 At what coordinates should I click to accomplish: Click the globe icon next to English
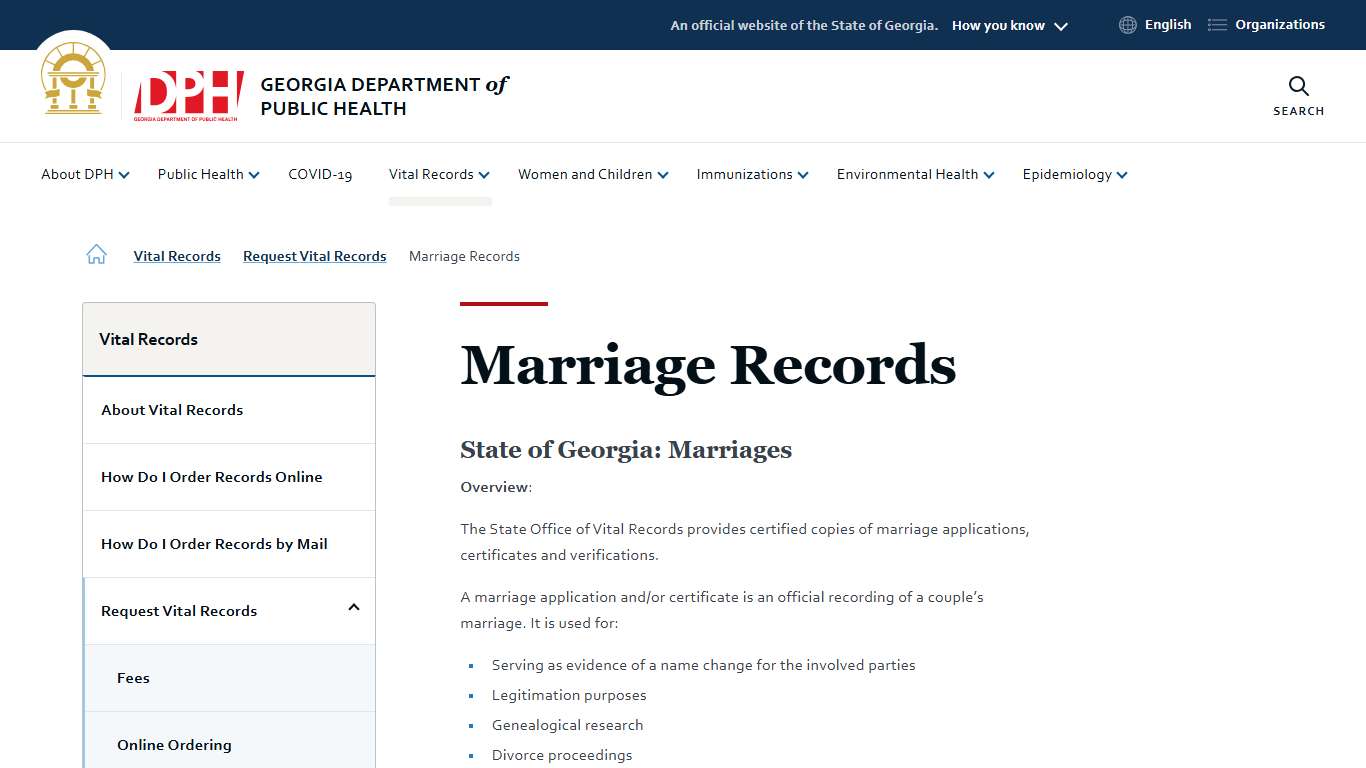(x=1127, y=24)
